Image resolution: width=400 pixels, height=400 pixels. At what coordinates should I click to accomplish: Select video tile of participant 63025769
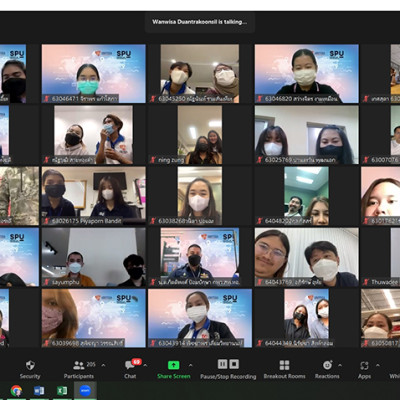(x=307, y=135)
